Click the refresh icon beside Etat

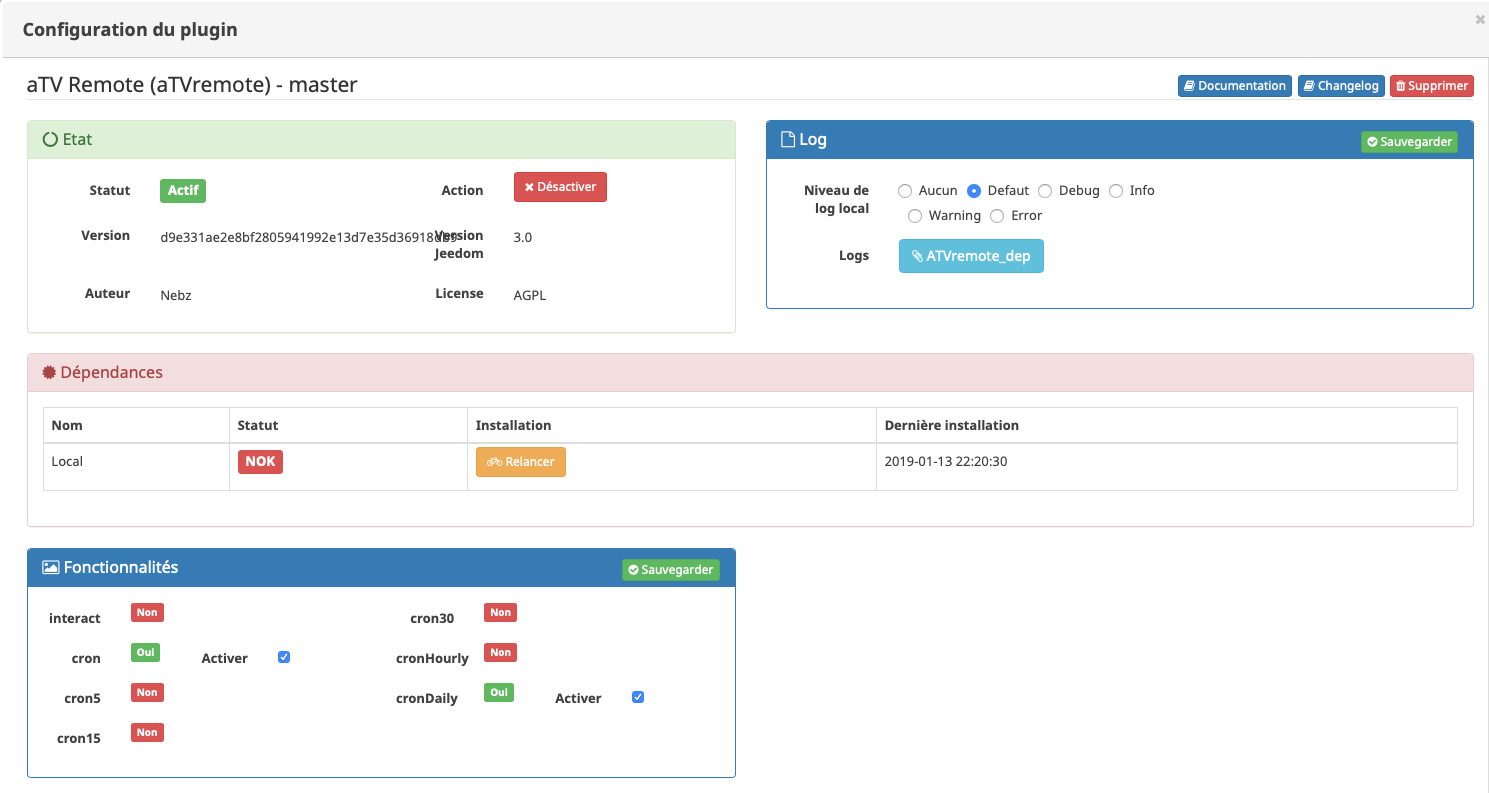click(50, 140)
